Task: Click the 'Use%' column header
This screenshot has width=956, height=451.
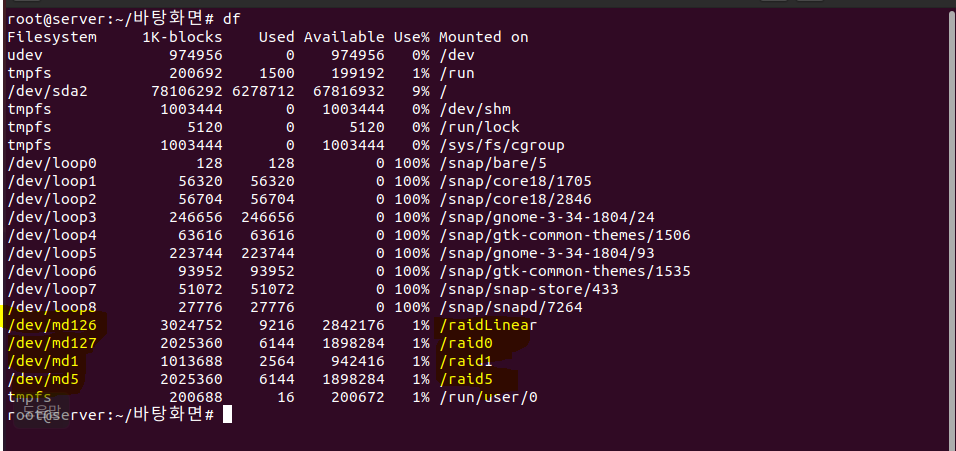Action: (412, 37)
